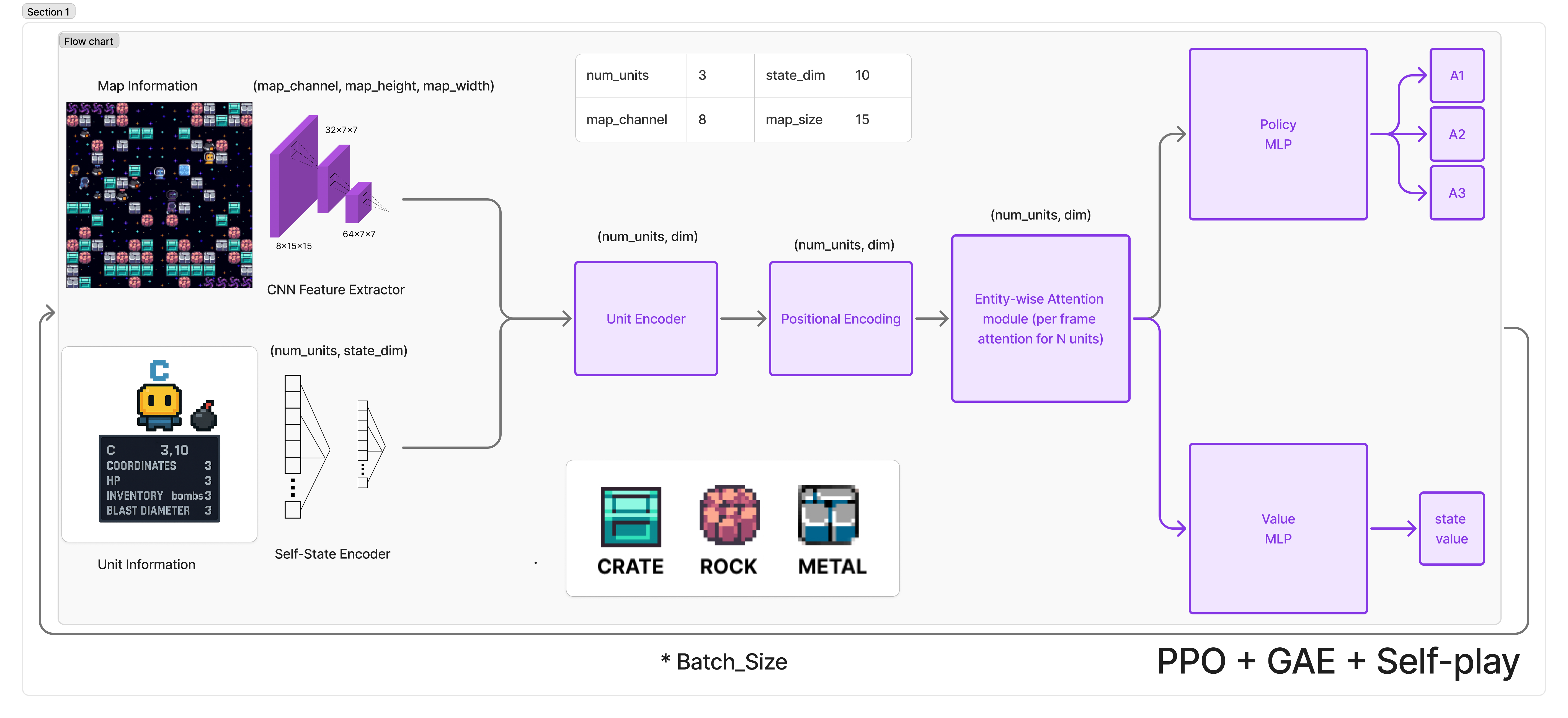The width and height of the screenshot is (1568, 718).
Task: Select the Section 1 label tag
Action: tap(48, 12)
